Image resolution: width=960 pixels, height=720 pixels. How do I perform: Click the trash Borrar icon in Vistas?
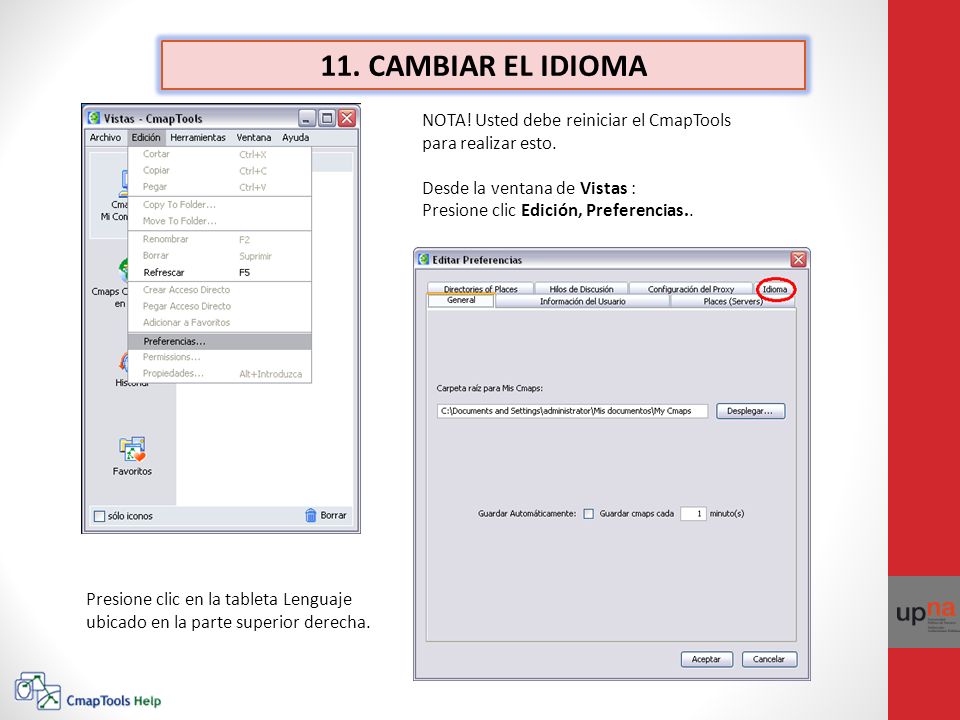[x=310, y=516]
